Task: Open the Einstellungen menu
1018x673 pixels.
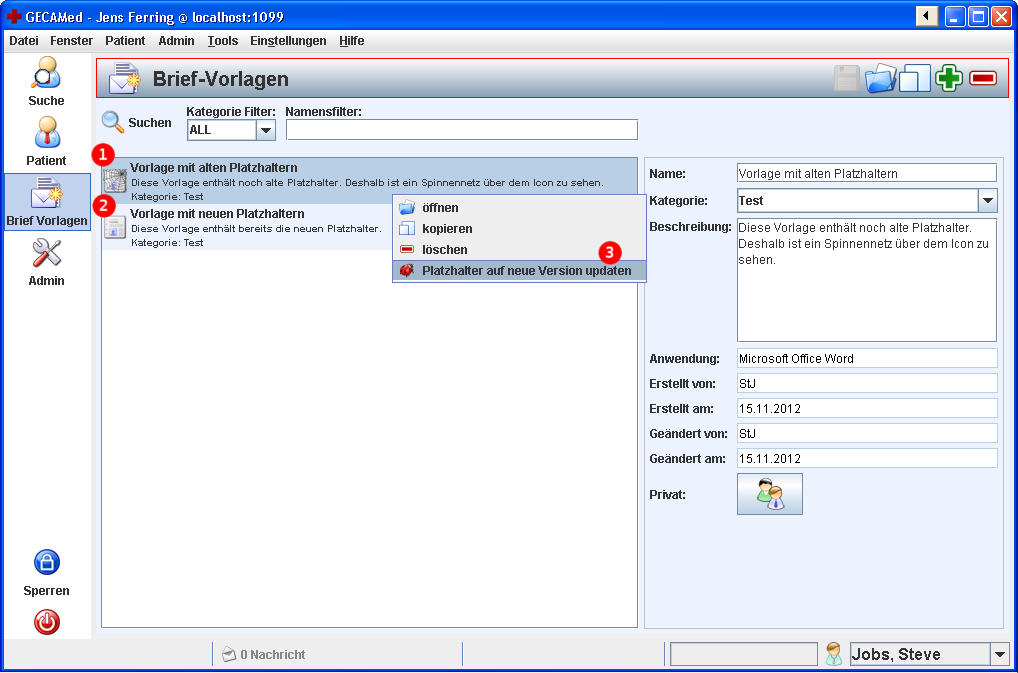Action: (288, 41)
